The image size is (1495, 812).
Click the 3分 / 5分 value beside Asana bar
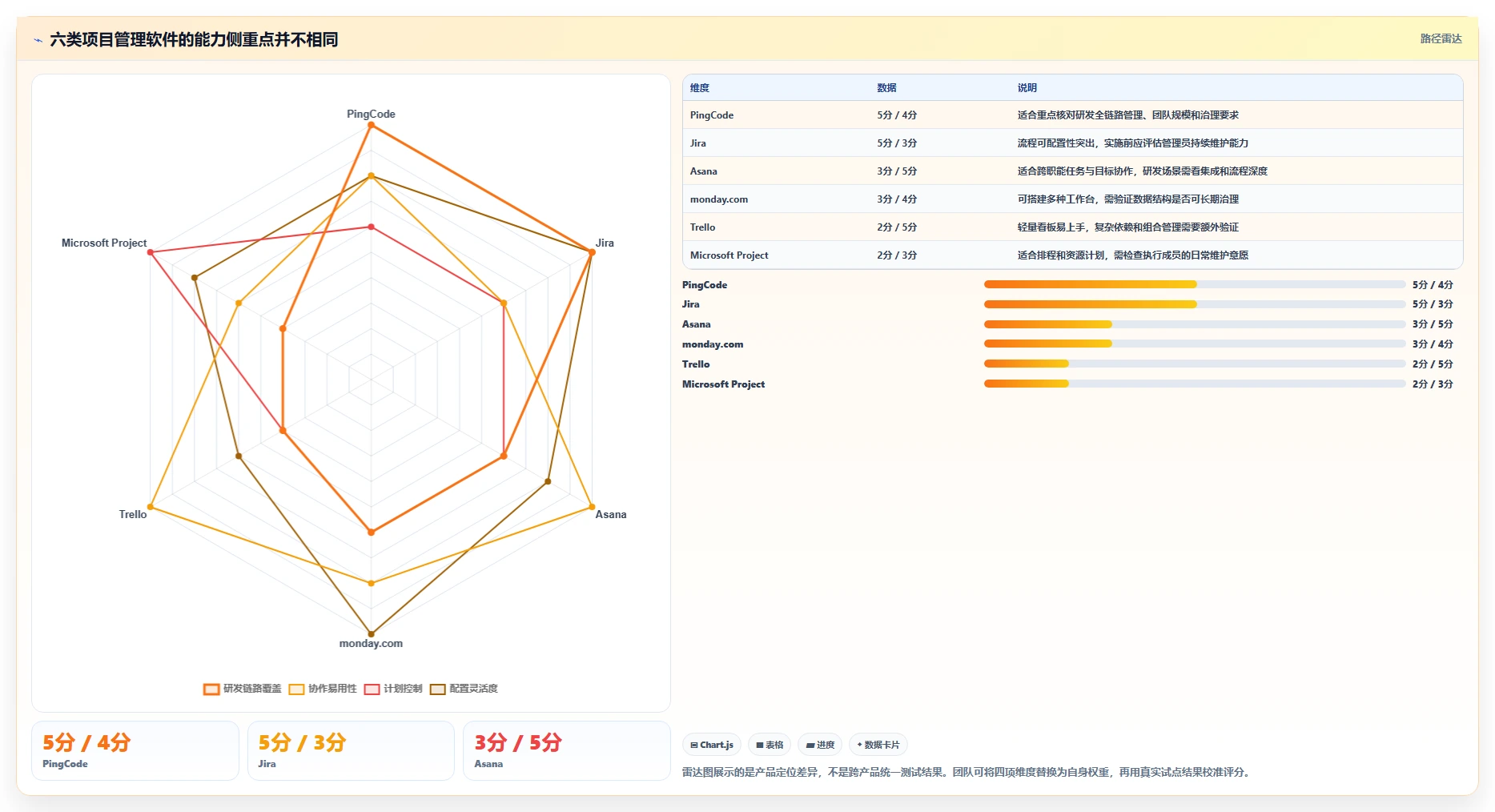pos(1433,324)
